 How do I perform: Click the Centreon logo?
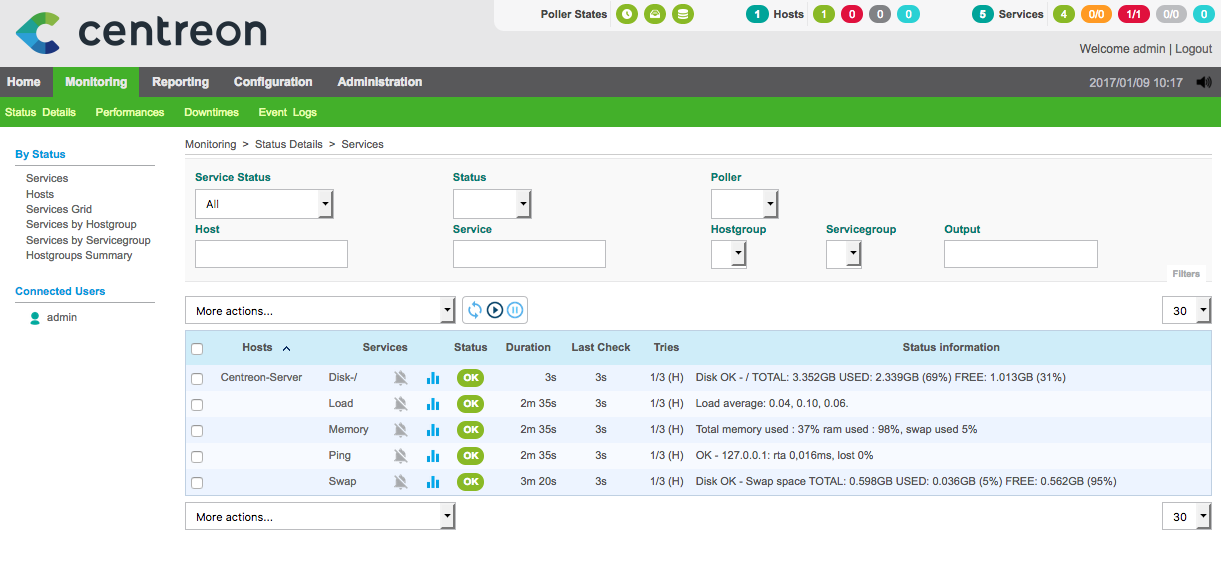[x=142, y=32]
